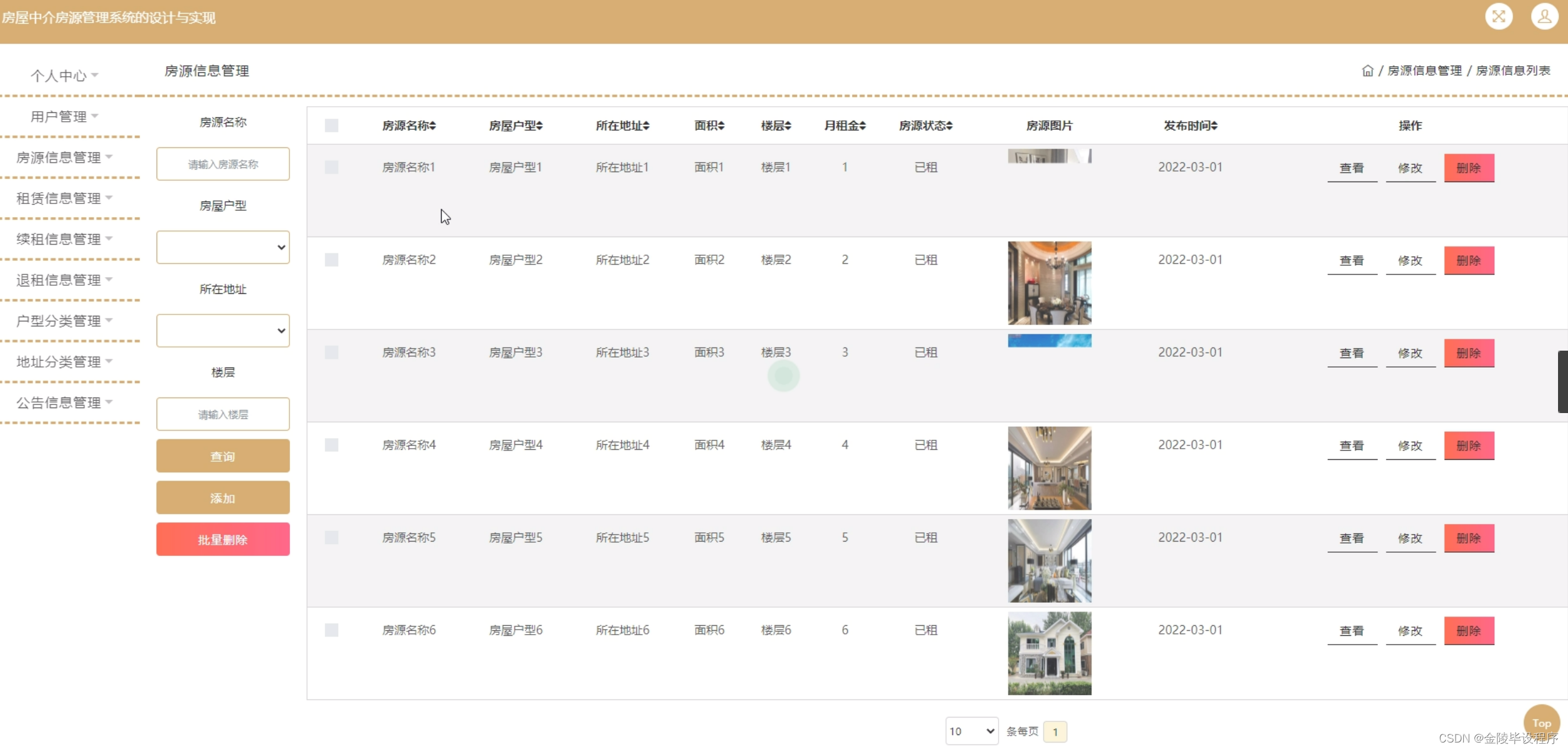
Task: Check the row for 房源名称2
Action: click(x=332, y=260)
